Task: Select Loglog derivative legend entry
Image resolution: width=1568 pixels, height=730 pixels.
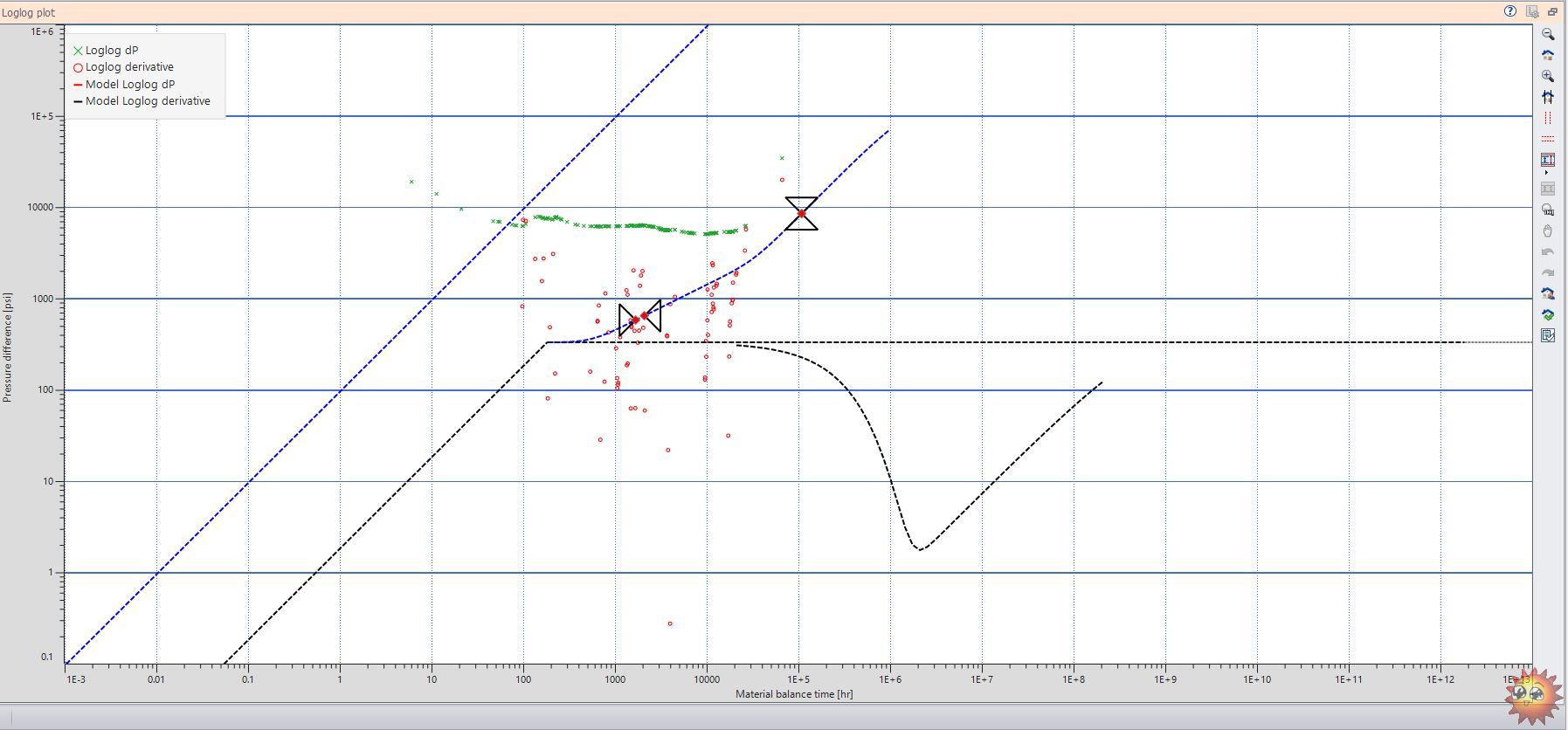Action: click(x=123, y=67)
